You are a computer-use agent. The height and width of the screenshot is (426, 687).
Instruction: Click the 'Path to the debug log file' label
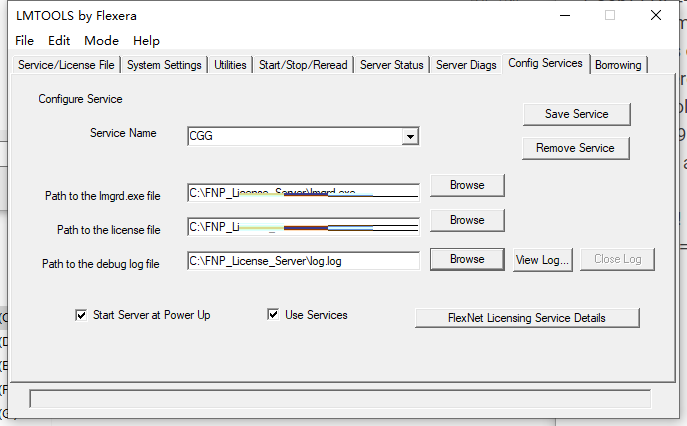(101, 264)
